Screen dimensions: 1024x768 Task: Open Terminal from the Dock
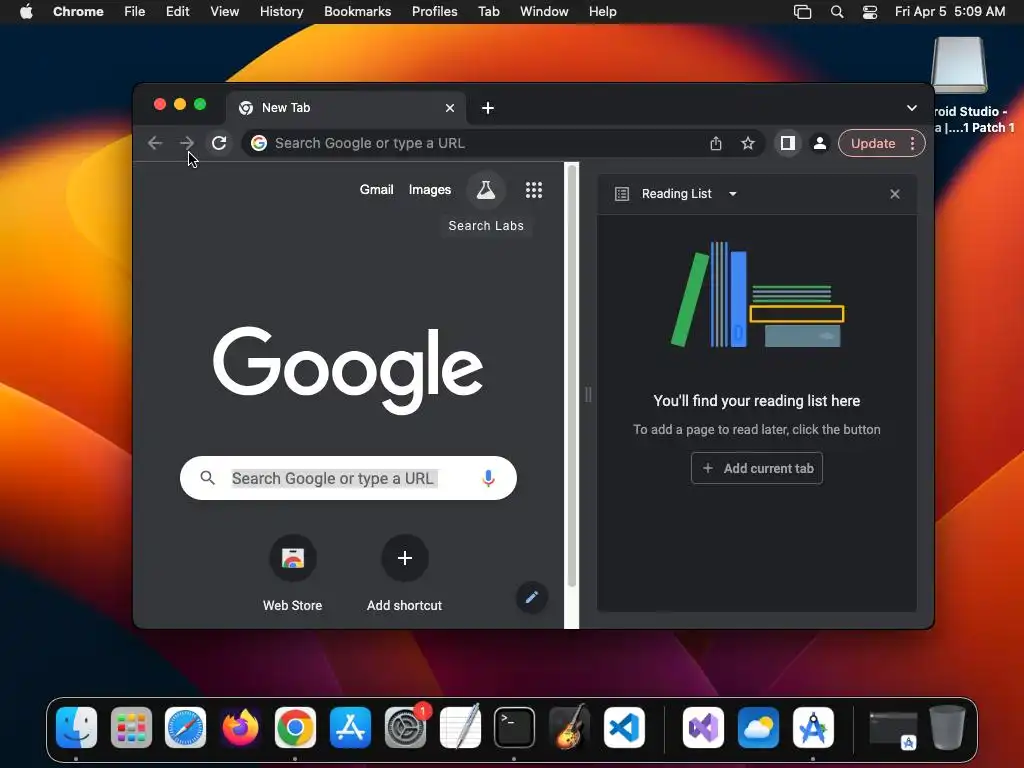click(x=515, y=728)
